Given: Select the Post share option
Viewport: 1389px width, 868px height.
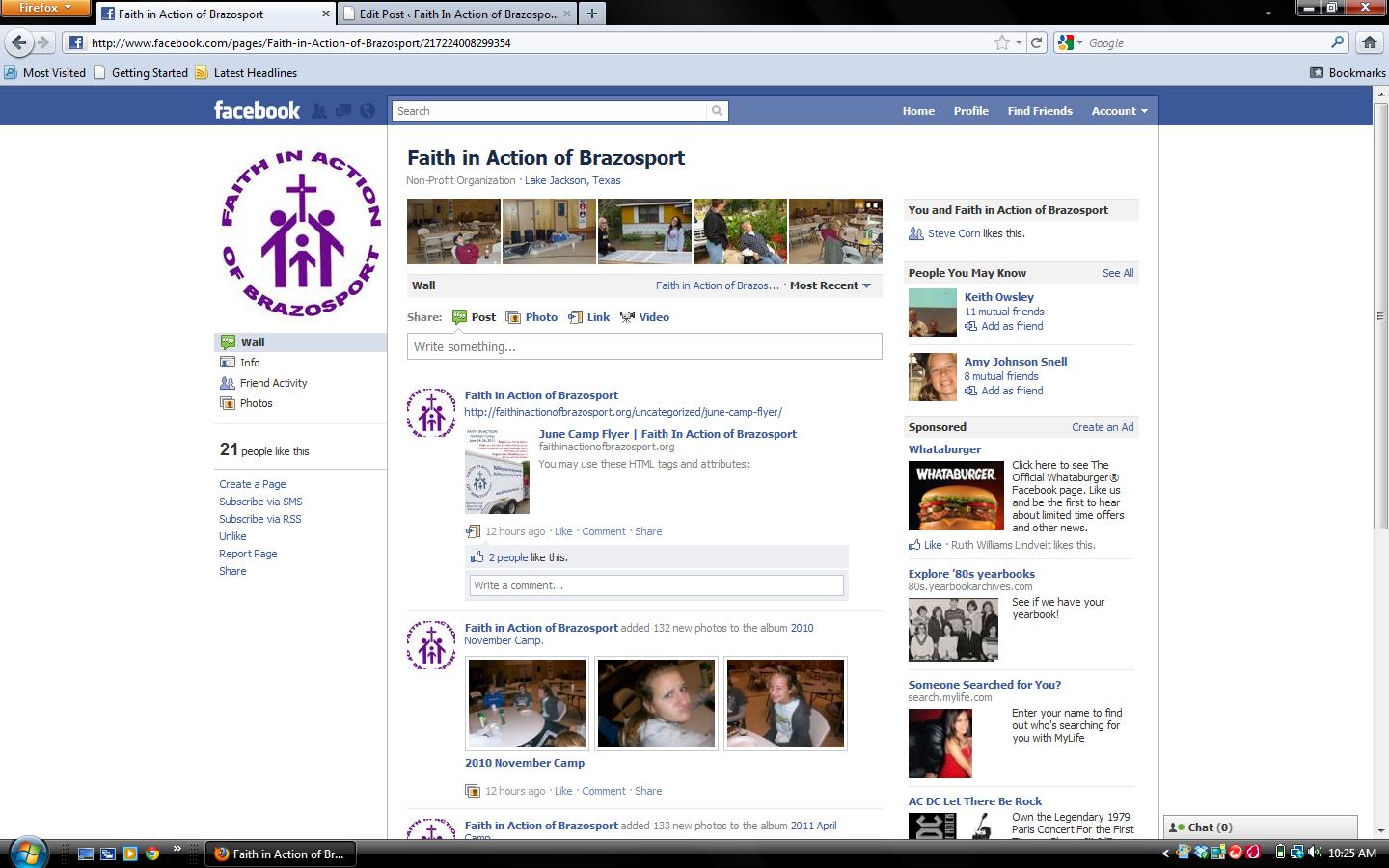Looking at the screenshot, I should 474,317.
